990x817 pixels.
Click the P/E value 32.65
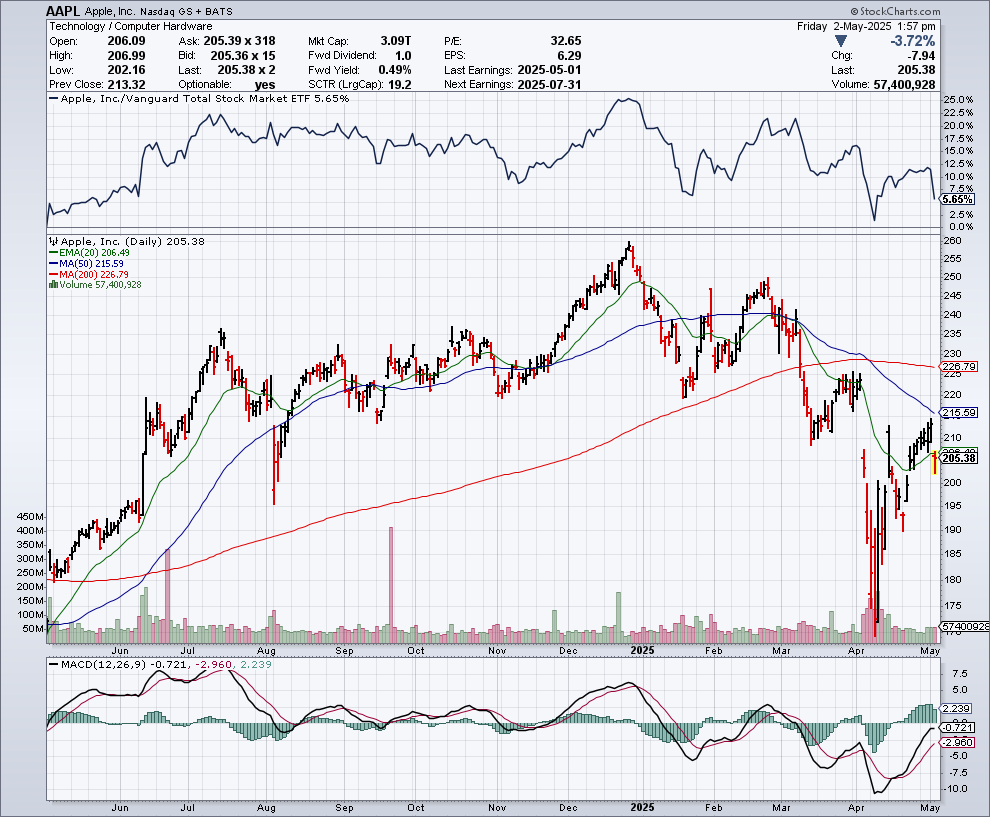pyautogui.click(x=566, y=41)
